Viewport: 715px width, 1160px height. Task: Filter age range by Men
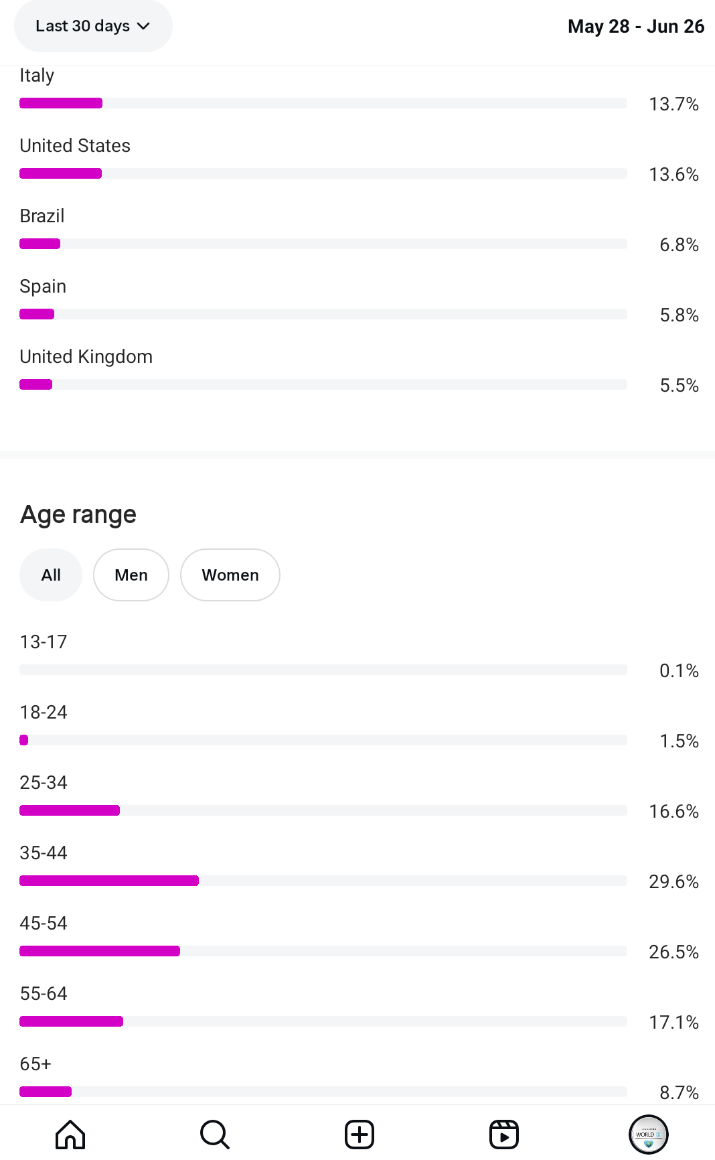pyautogui.click(x=131, y=575)
